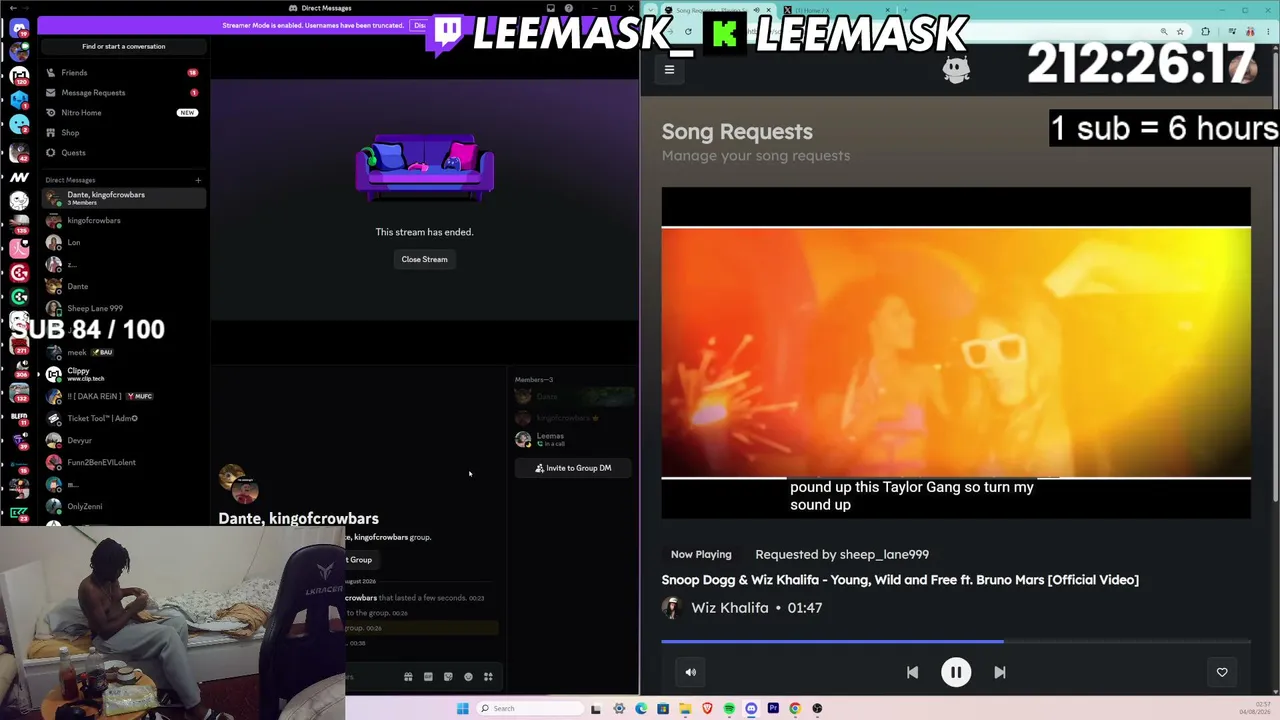Open Discord Direct Messages home icon
Viewport: 1280px width, 720px height.
19,28
